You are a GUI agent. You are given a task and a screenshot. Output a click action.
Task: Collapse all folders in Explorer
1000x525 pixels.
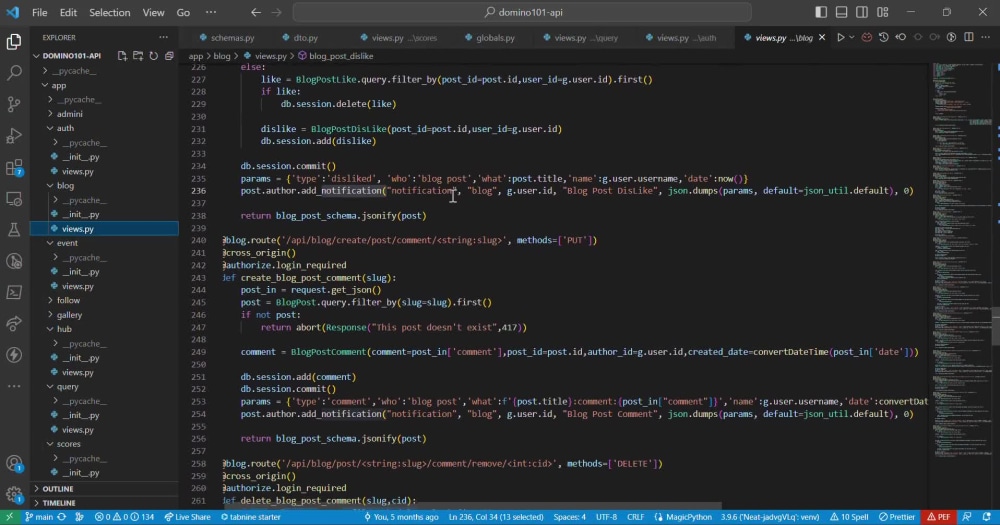(169, 55)
